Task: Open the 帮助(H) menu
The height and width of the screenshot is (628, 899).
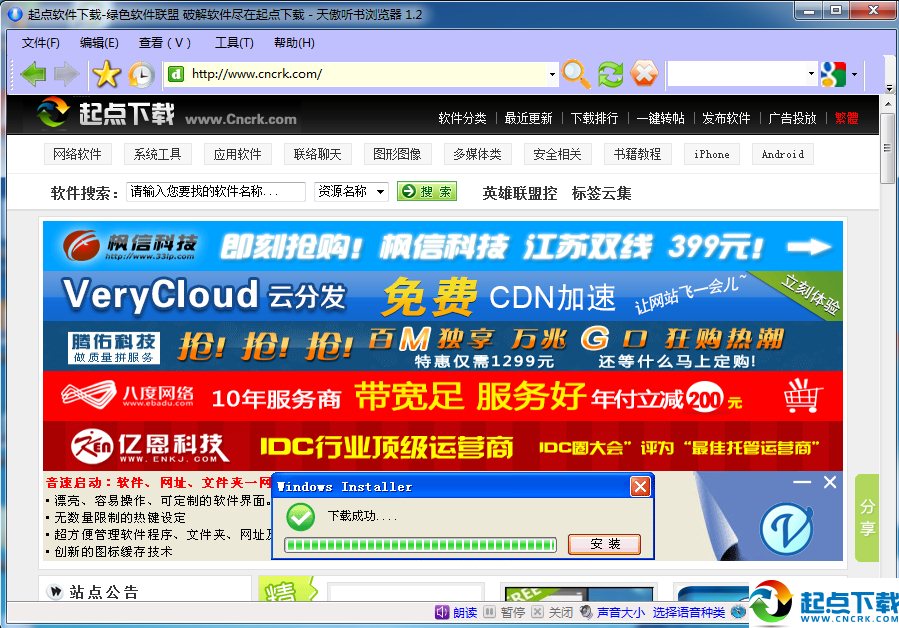Action: coord(294,42)
